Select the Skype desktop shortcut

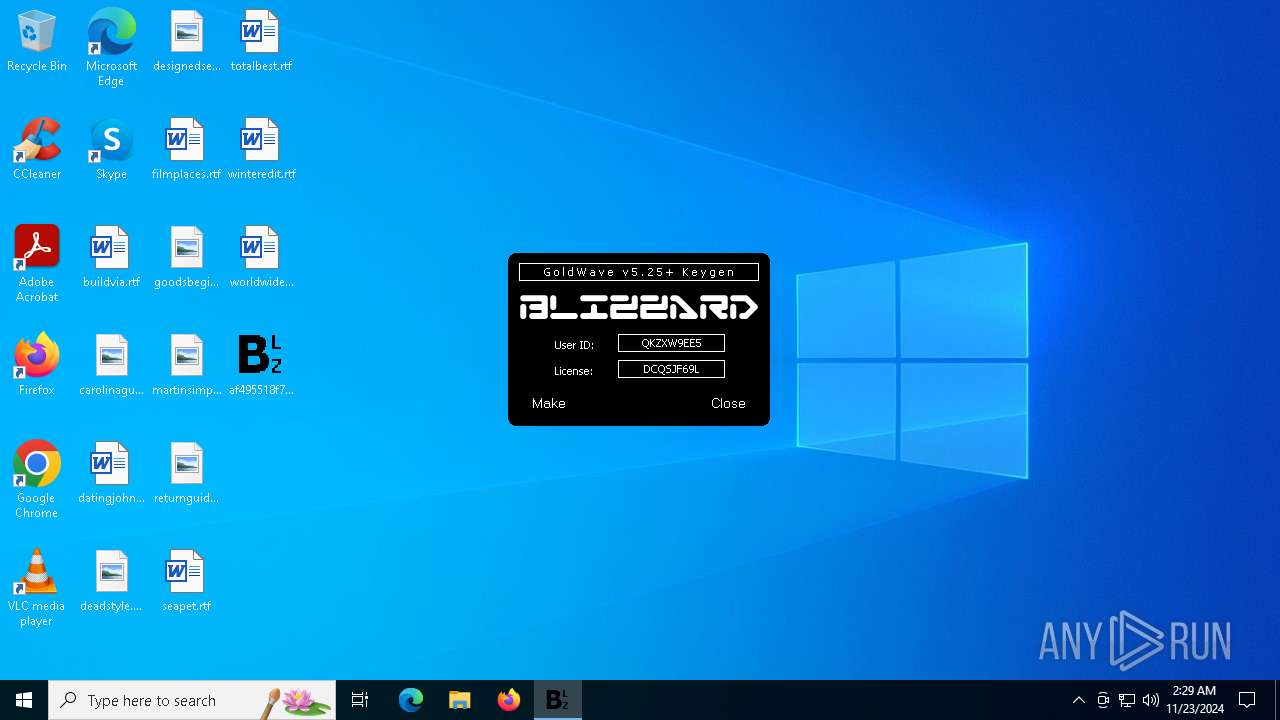click(x=111, y=150)
